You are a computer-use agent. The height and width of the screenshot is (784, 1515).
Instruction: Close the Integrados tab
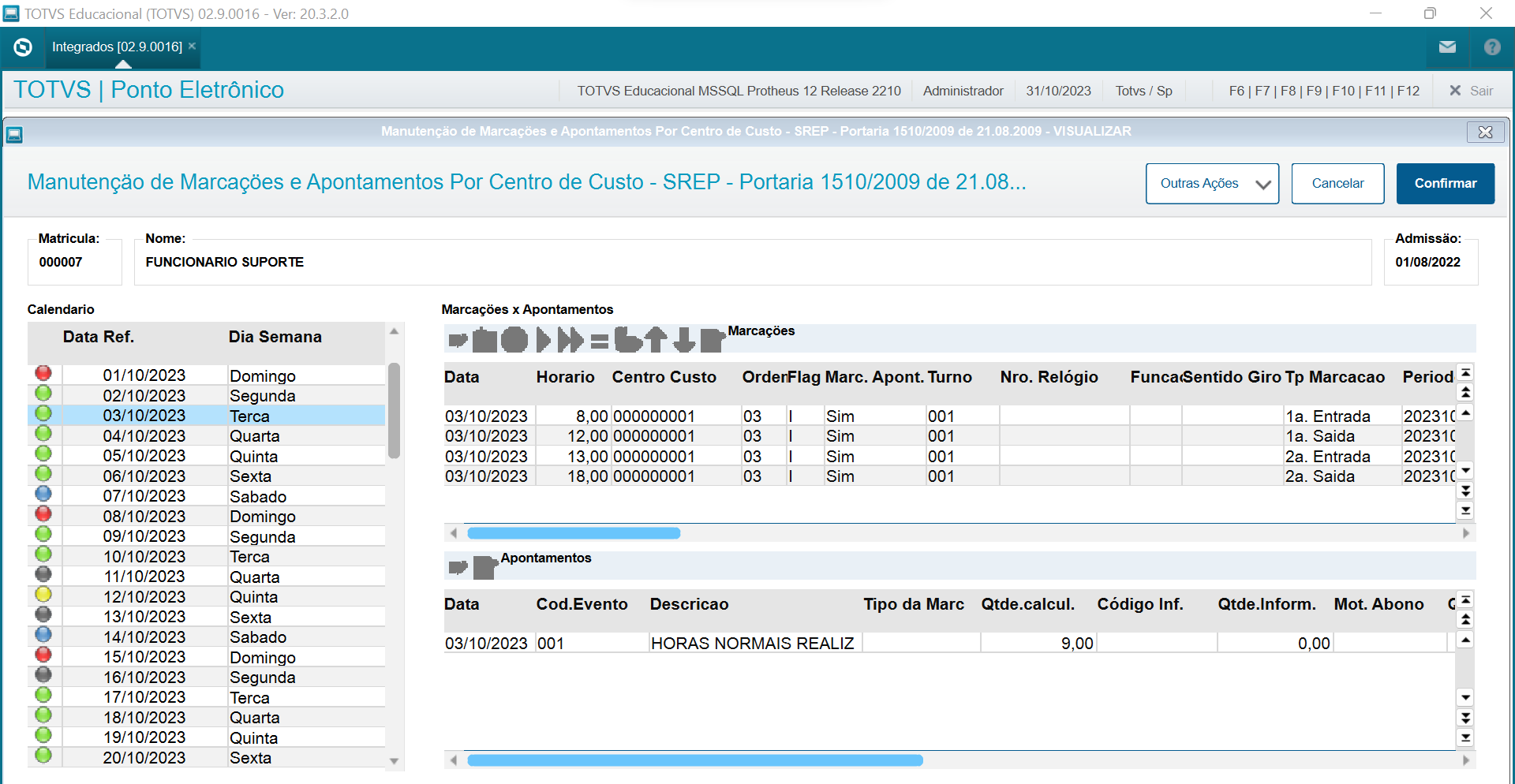pos(192,46)
